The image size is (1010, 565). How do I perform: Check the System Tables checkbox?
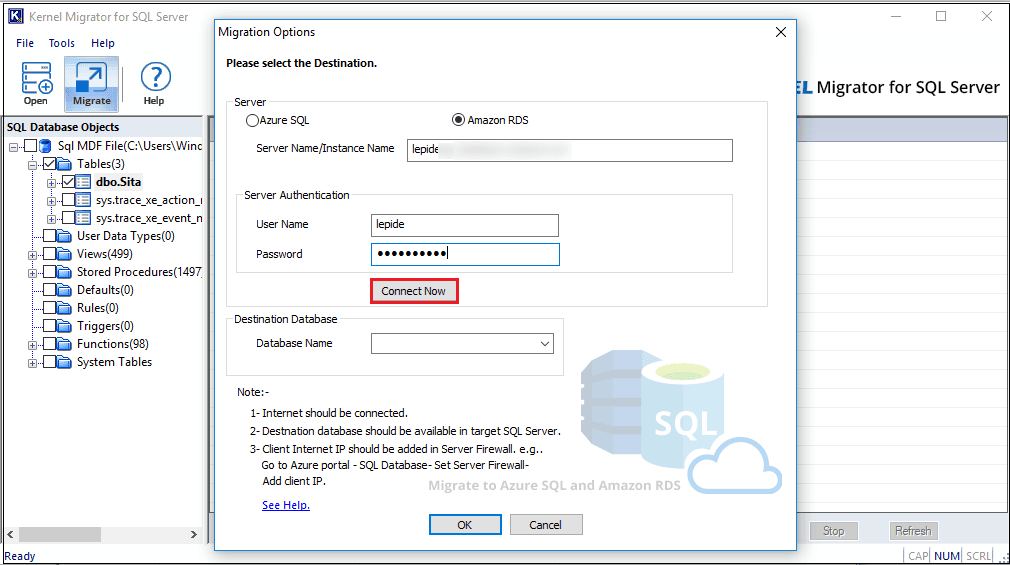coord(49,363)
